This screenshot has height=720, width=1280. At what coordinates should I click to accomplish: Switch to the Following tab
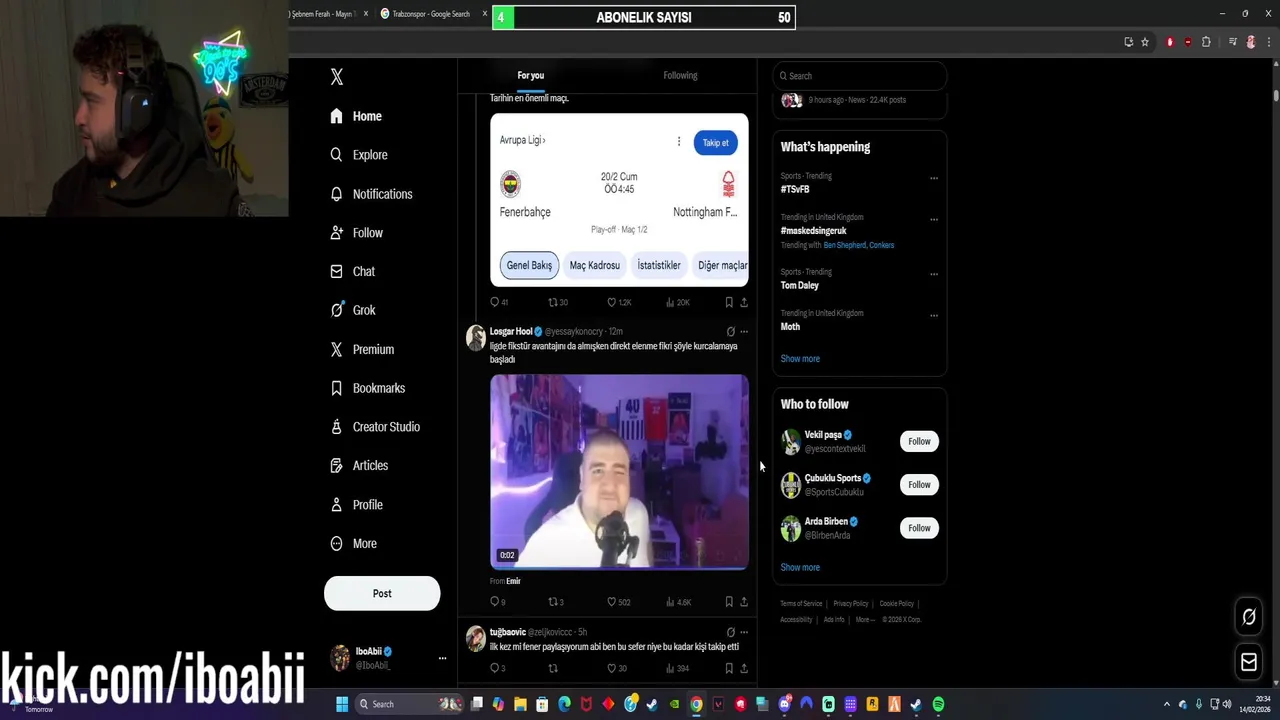(680, 76)
